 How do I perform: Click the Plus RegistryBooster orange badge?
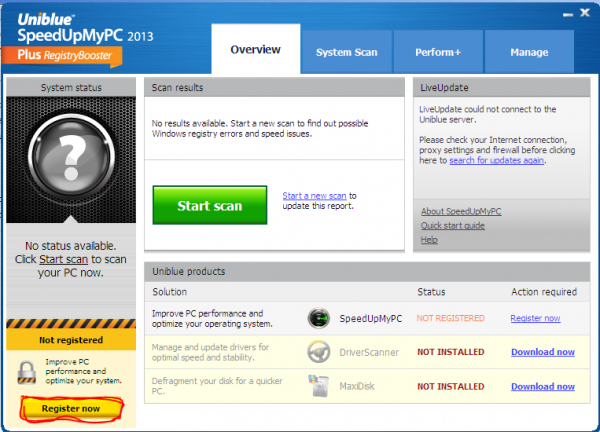coord(62,56)
